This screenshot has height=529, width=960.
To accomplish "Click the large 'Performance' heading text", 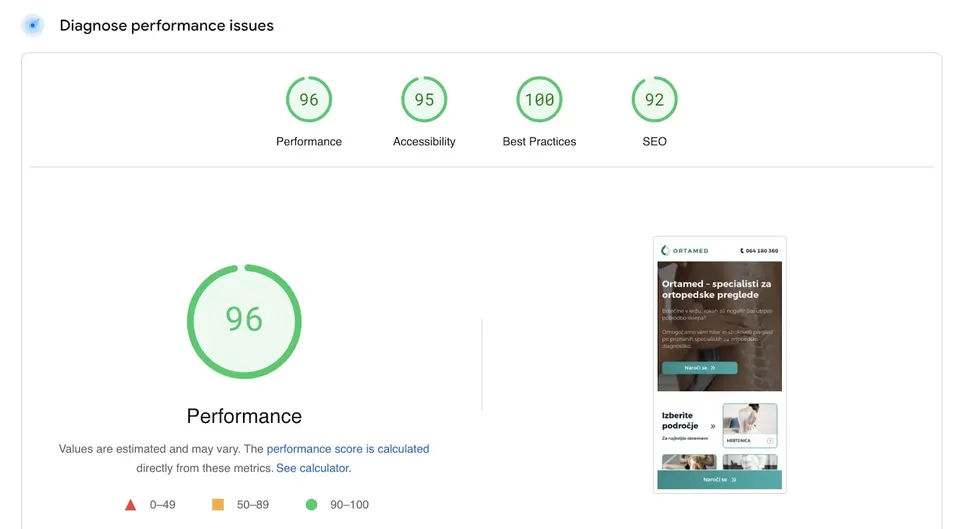I will [x=244, y=416].
